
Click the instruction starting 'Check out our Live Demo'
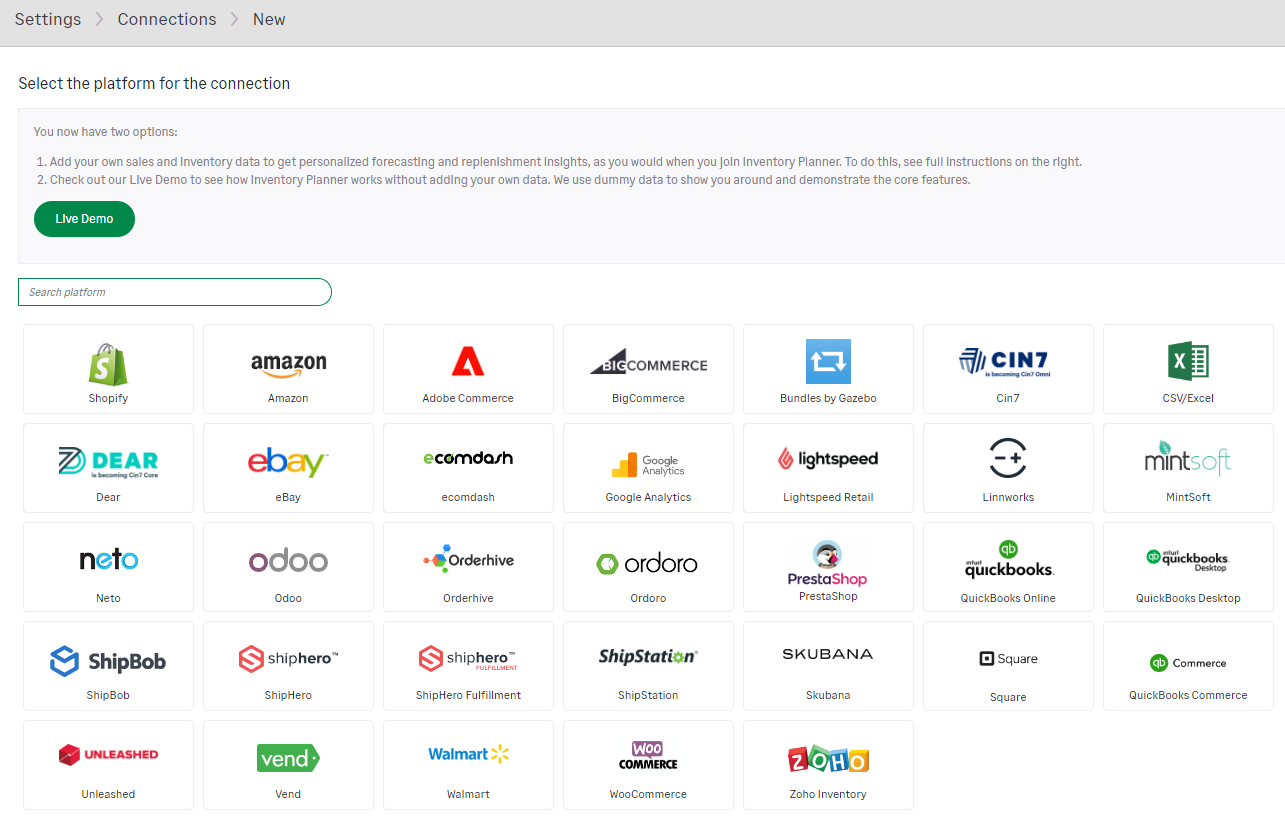click(510, 180)
